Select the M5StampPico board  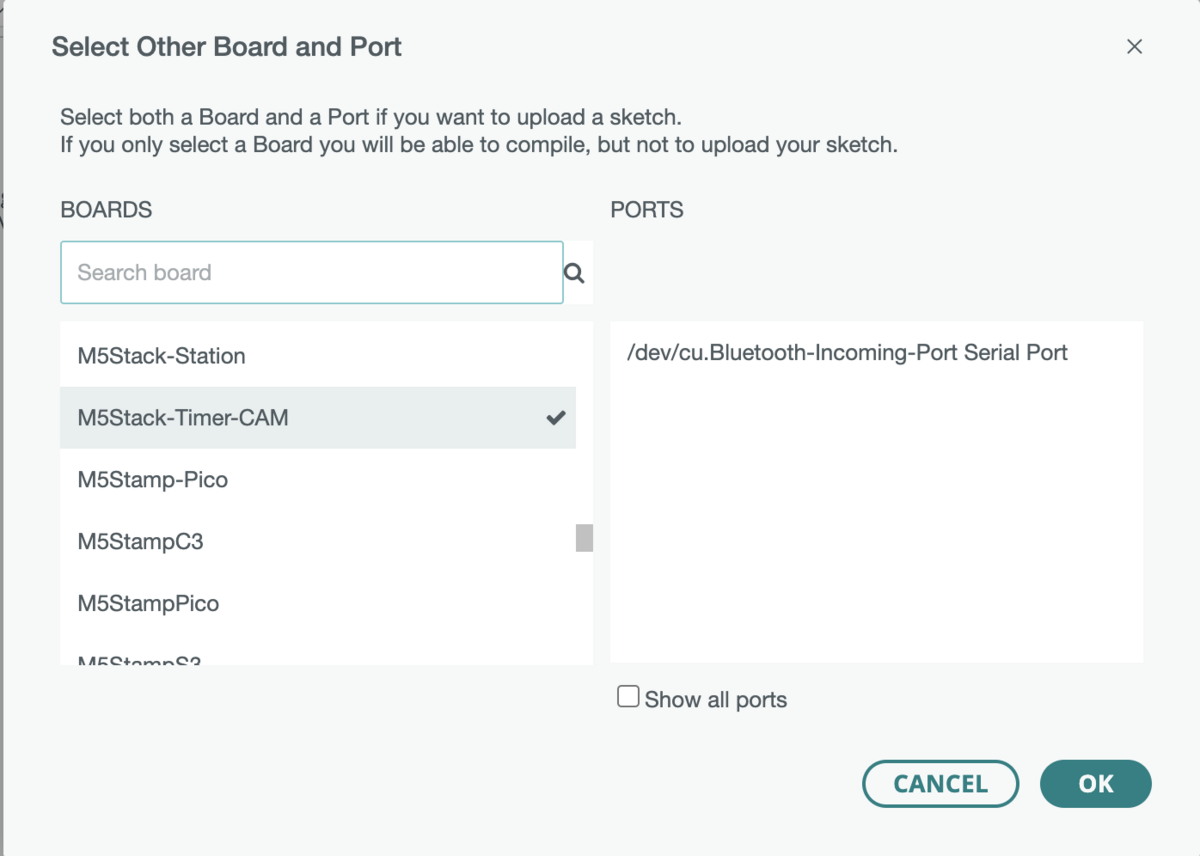tap(148, 604)
